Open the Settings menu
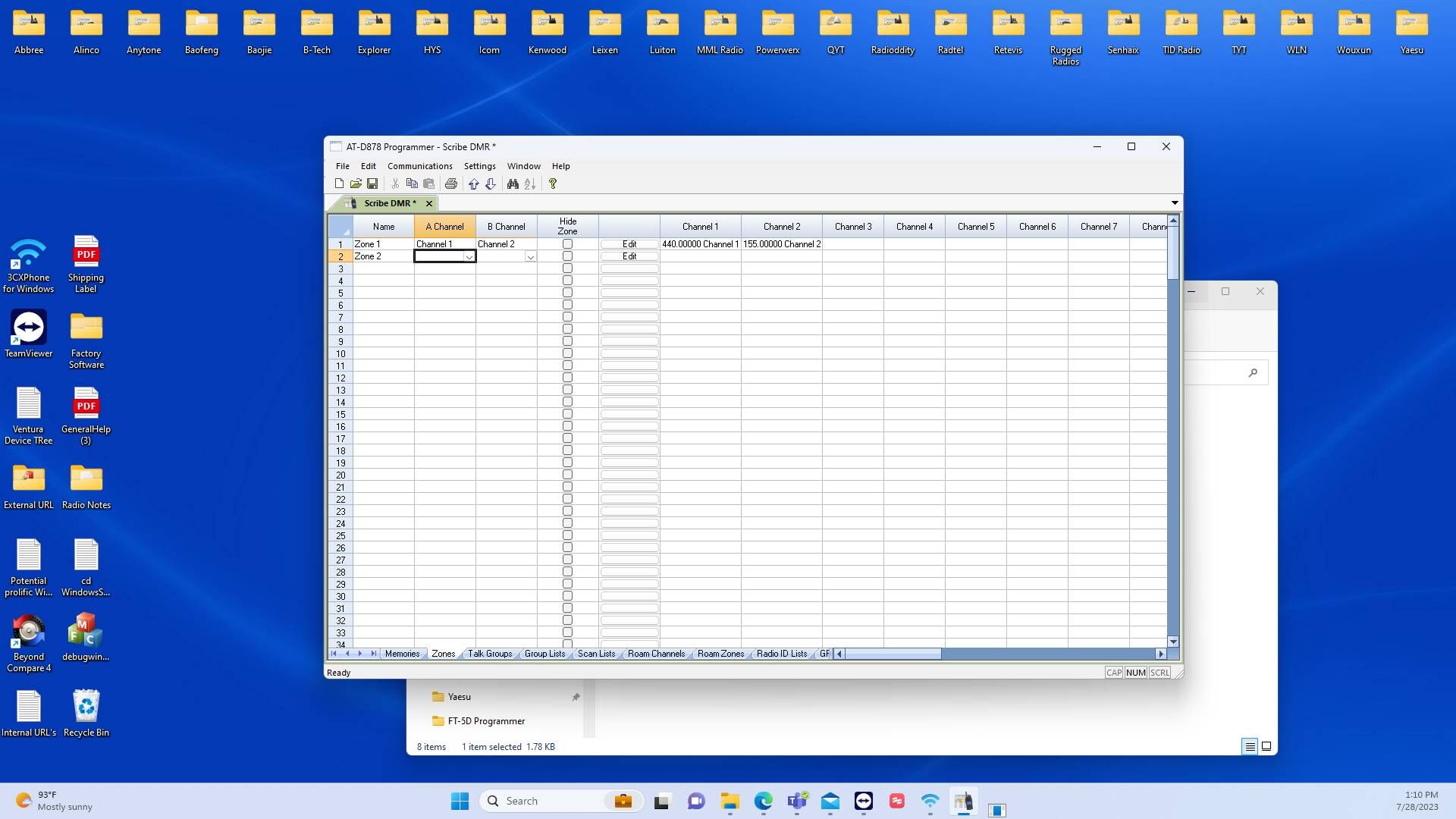 coord(480,166)
